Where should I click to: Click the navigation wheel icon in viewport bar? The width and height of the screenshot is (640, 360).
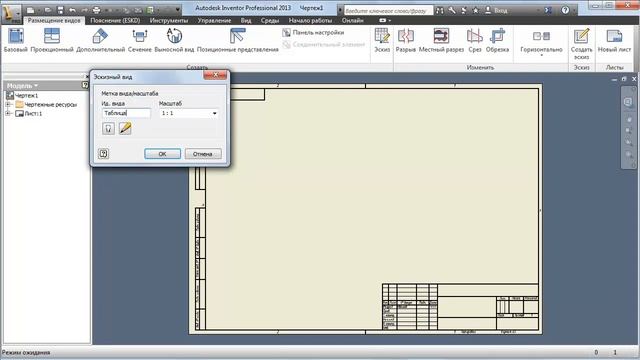(628, 102)
